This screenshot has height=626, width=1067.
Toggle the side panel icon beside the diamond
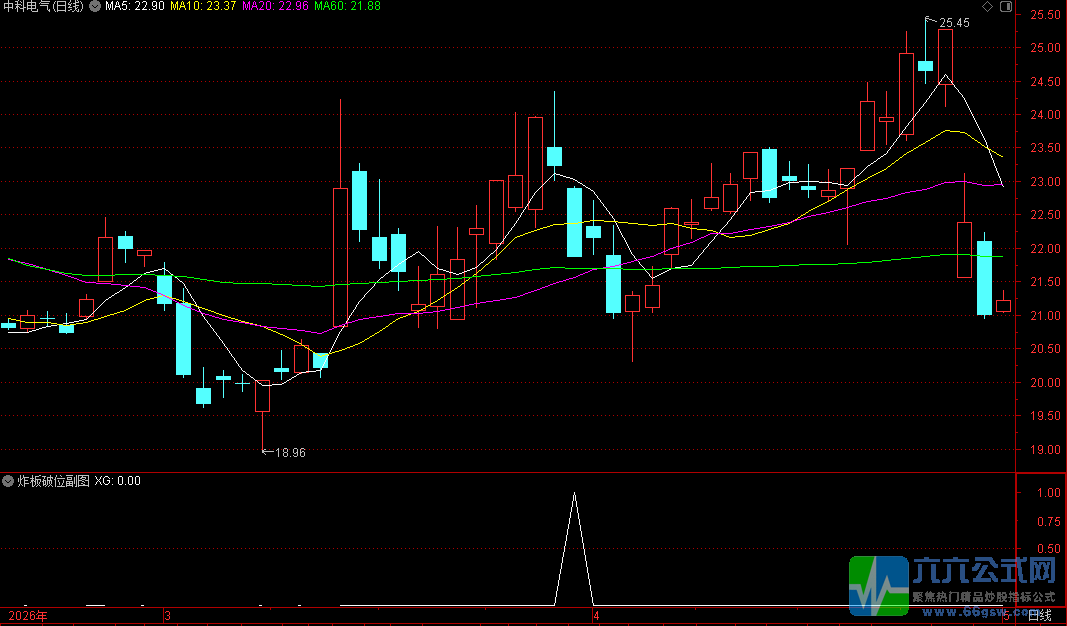1006,7
